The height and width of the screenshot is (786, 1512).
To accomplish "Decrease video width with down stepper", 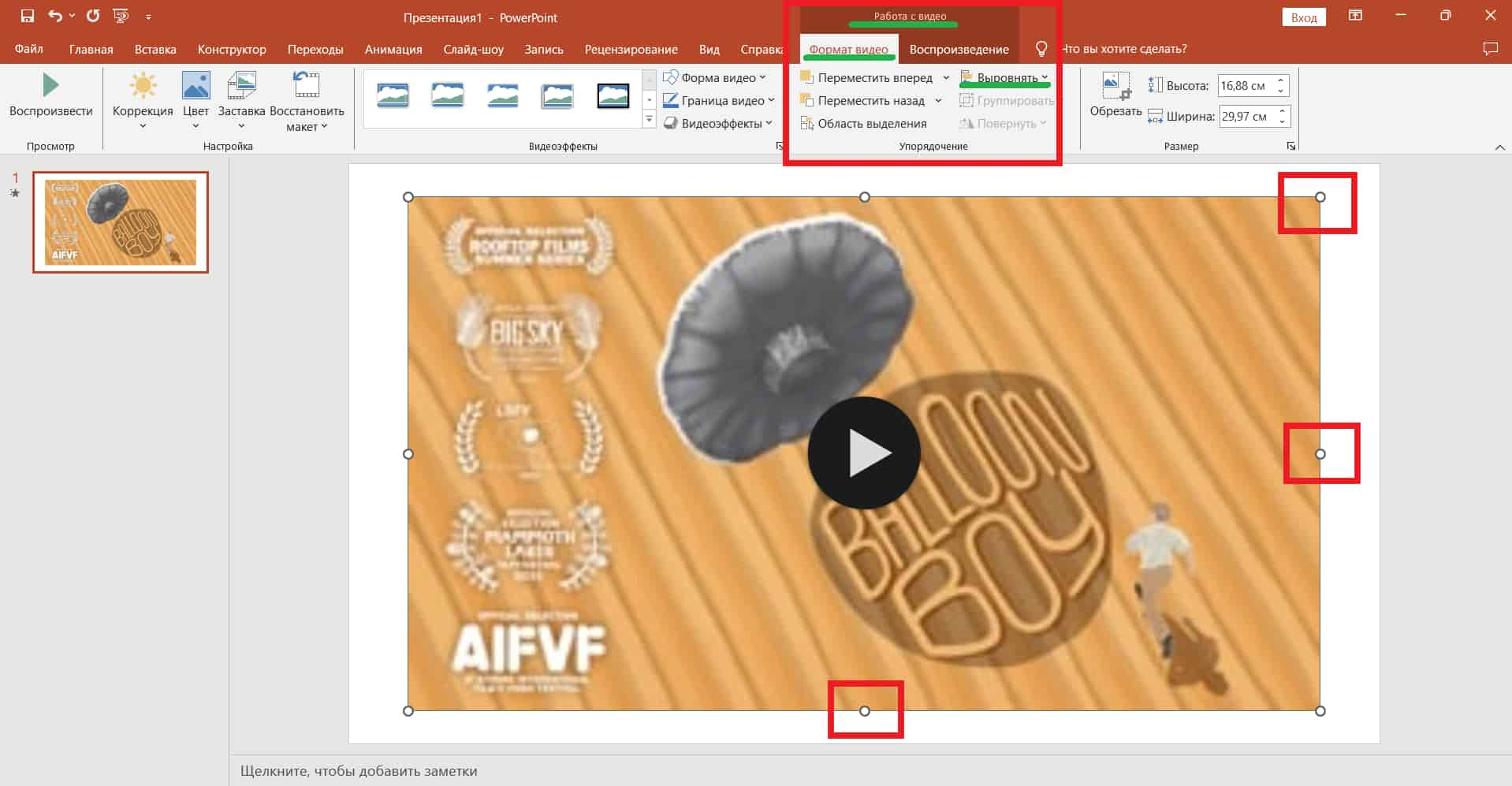I will pos(1281,121).
